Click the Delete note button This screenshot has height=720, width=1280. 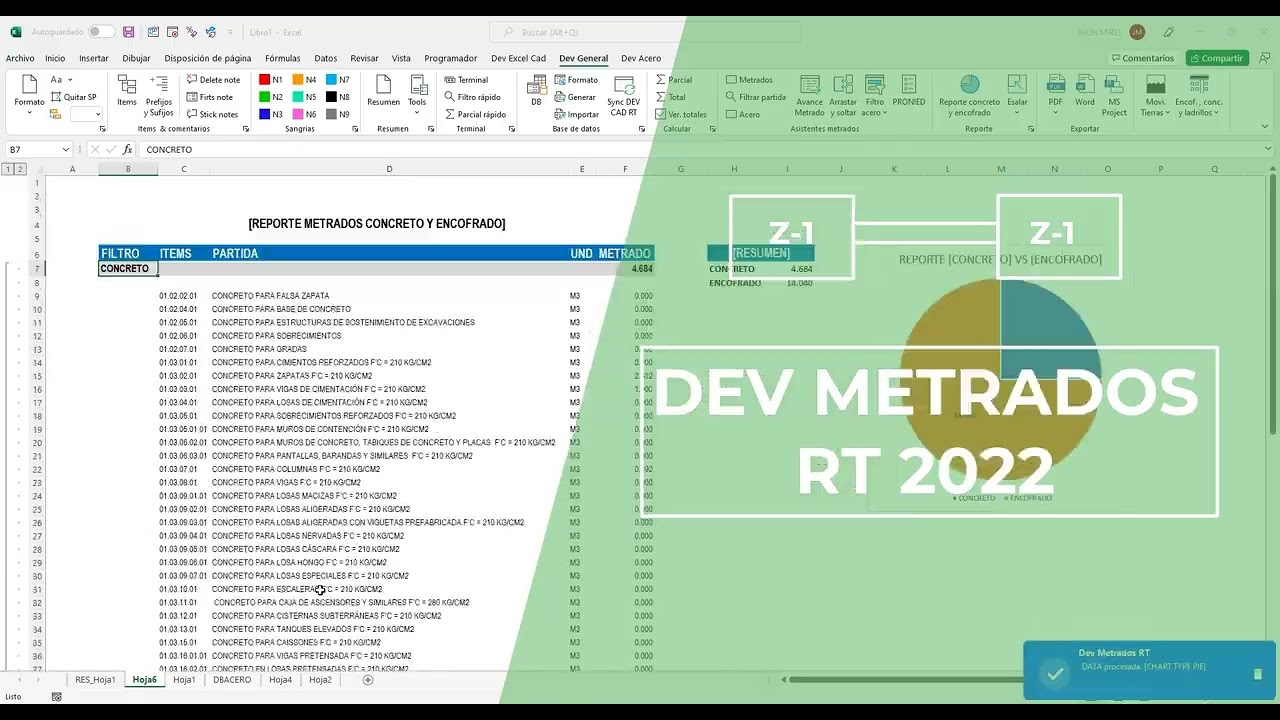213,80
